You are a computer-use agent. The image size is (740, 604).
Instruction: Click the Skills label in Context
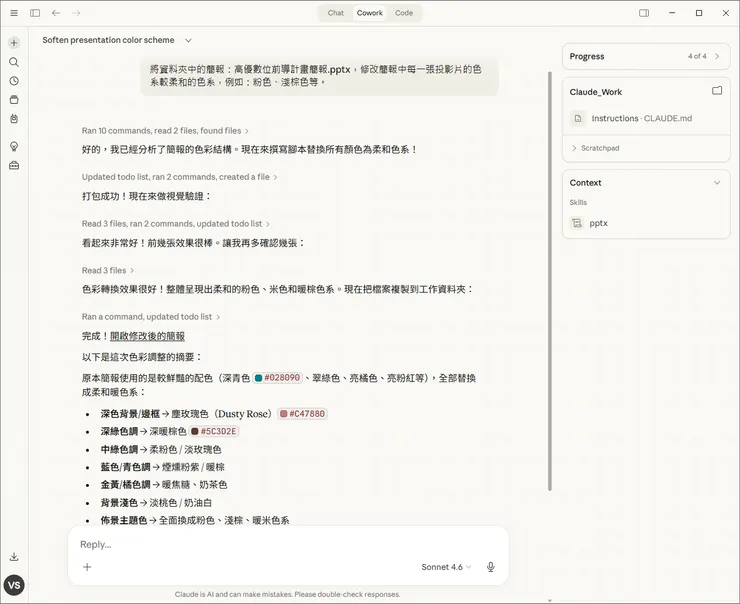point(578,202)
